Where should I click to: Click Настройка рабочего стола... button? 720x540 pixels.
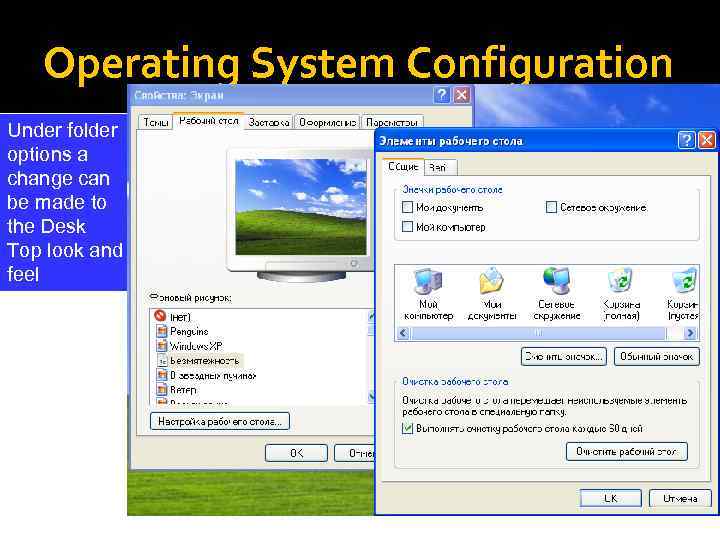coord(219,421)
